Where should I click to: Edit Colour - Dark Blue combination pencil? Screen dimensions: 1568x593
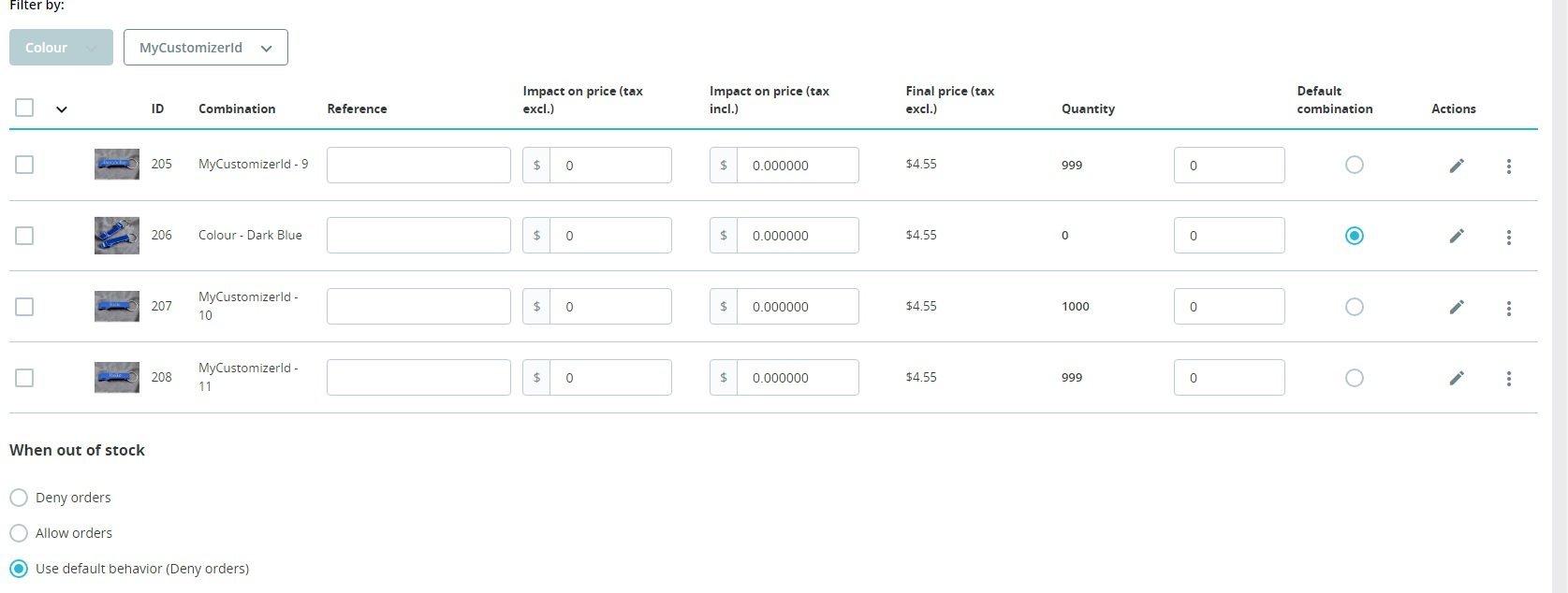coord(1457,236)
